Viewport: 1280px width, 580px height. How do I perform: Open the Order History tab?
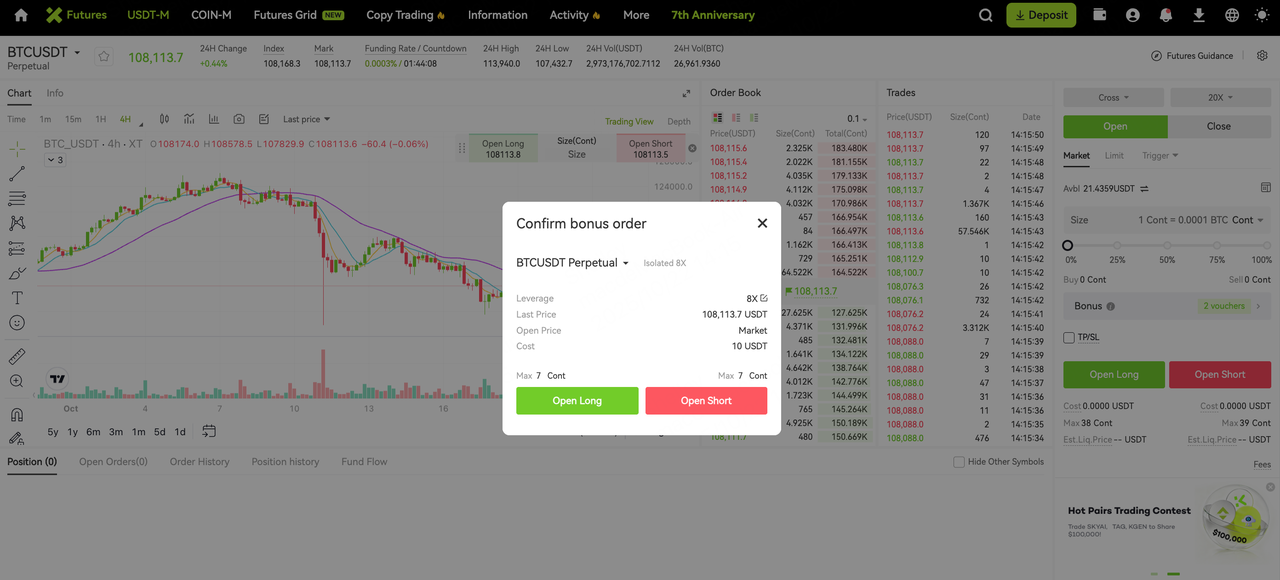[199, 462]
